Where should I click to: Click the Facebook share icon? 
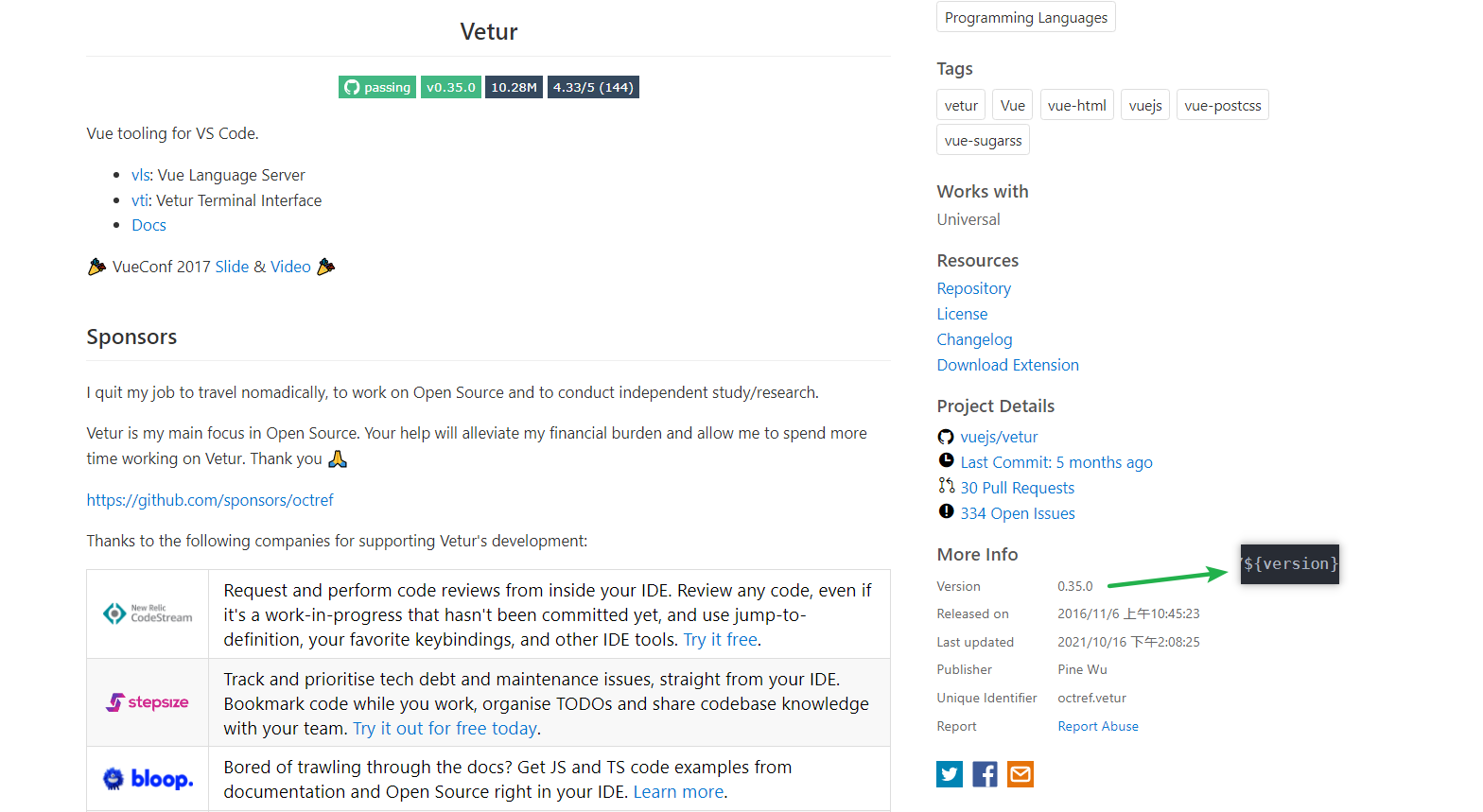985,774
